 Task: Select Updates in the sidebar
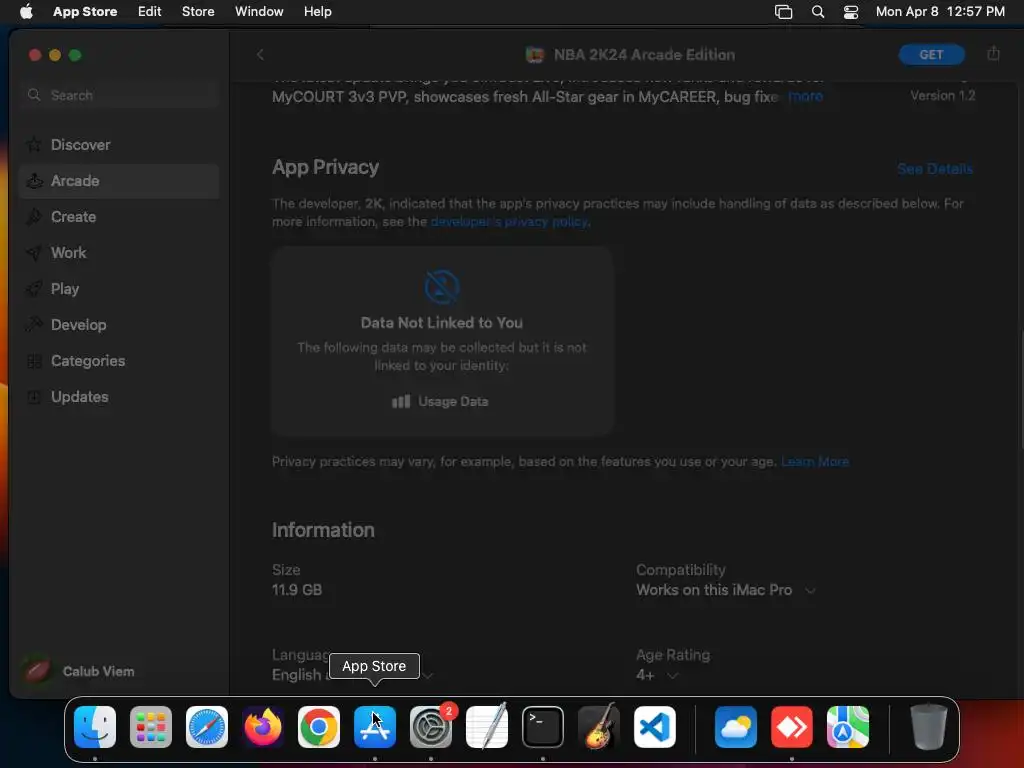(119, 396)
